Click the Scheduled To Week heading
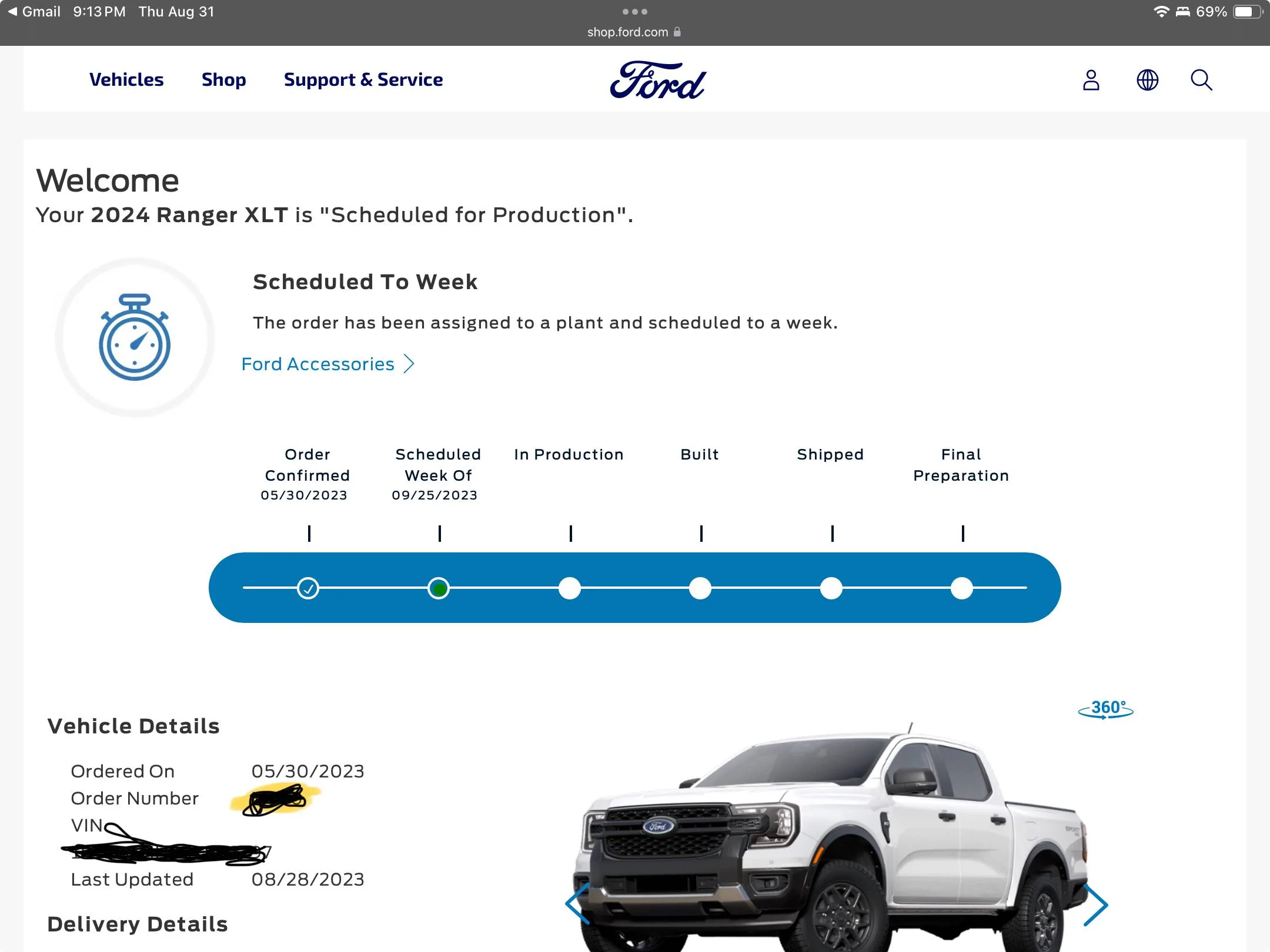Viewport: 1270px width, 952px height. [x=365, y=282]
